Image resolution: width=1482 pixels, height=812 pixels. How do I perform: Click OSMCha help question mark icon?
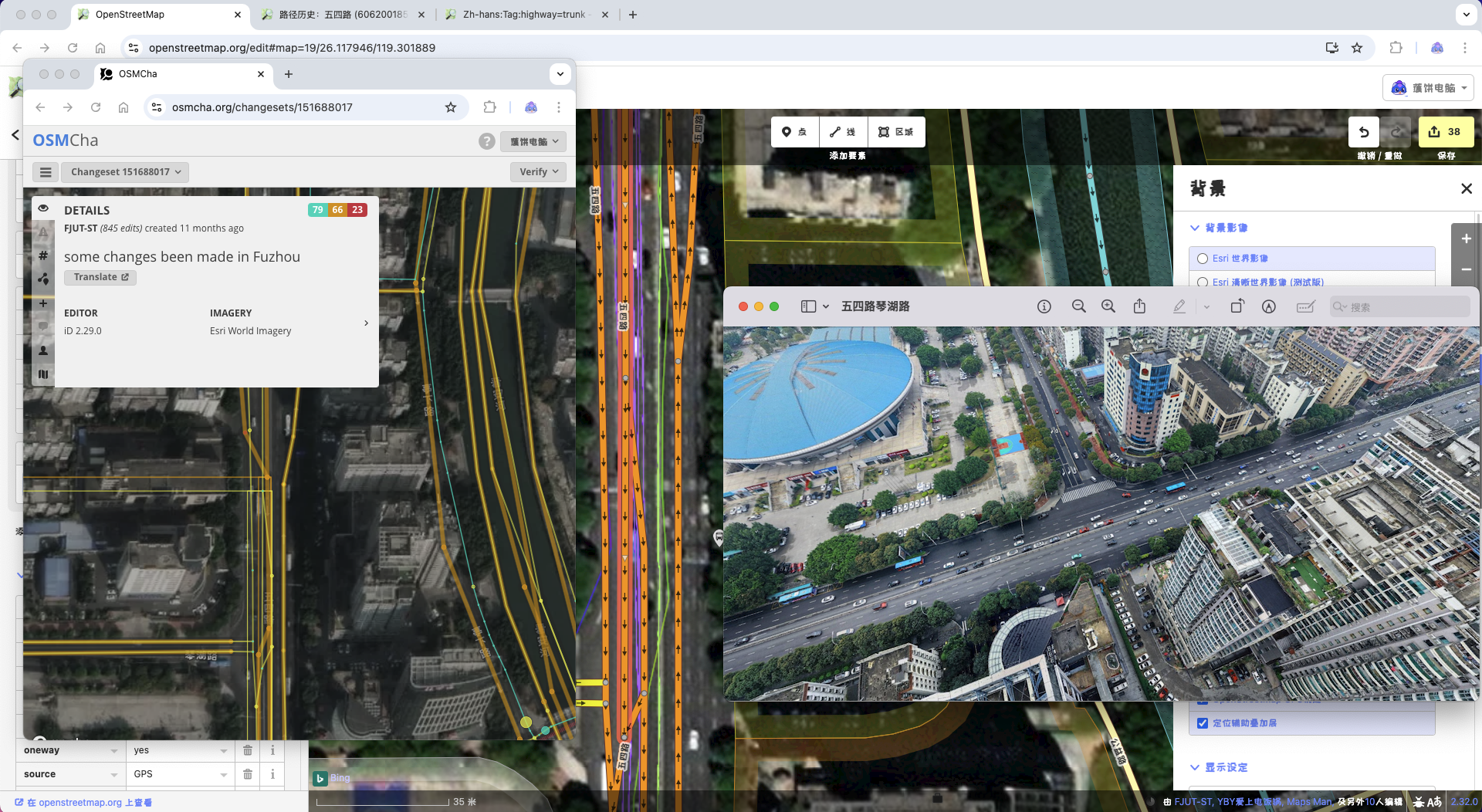[x=486, y=141]
